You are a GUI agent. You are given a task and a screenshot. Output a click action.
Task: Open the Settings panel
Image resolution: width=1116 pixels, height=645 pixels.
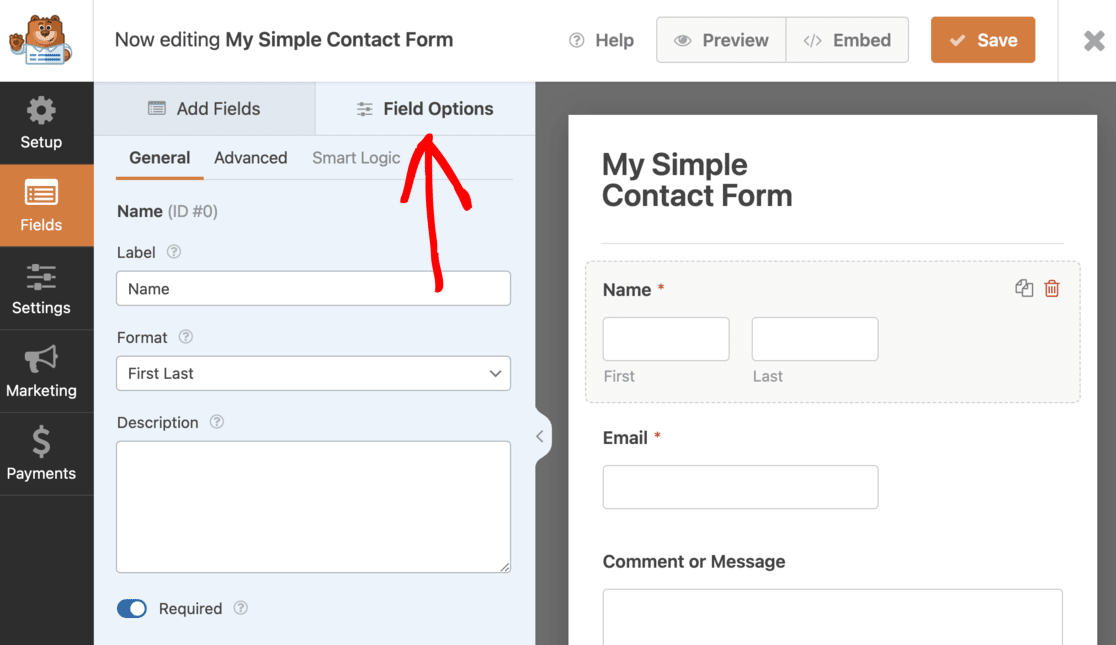click(x=42, y=289)
